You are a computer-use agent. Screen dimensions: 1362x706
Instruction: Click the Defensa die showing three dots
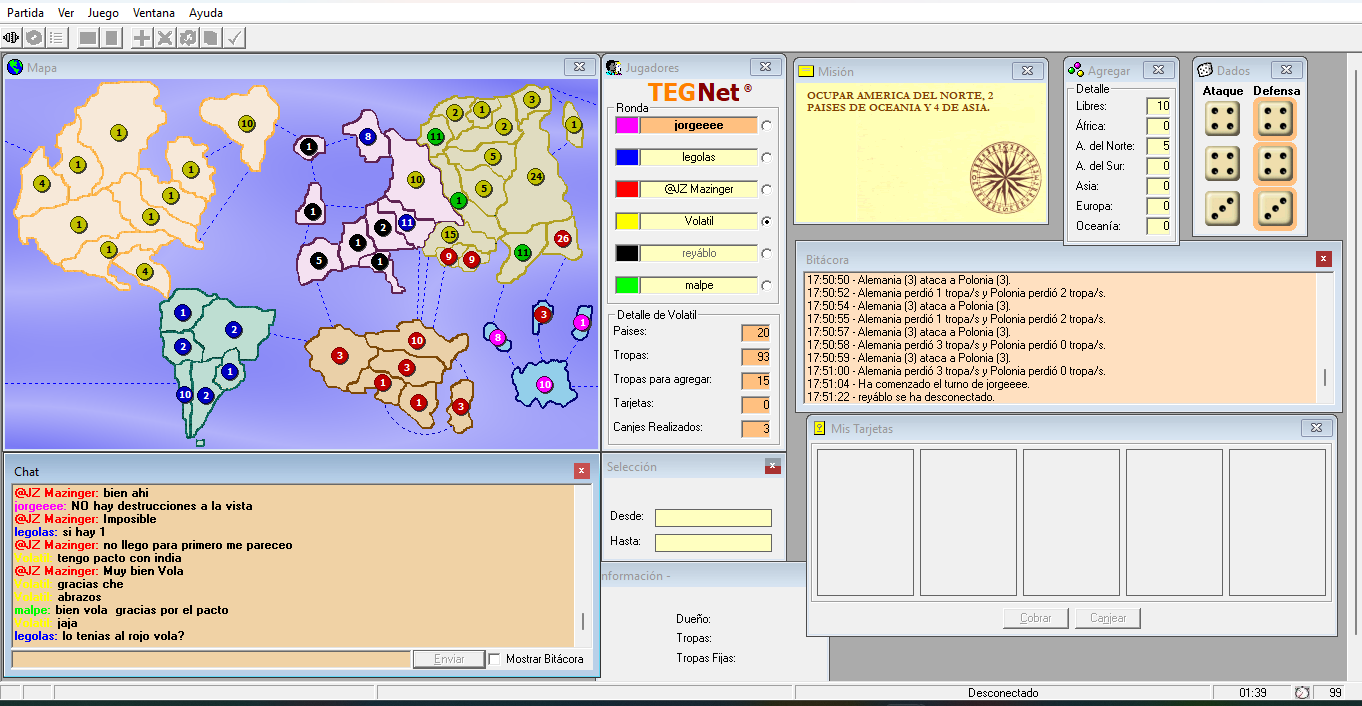tap(1274, 208)
